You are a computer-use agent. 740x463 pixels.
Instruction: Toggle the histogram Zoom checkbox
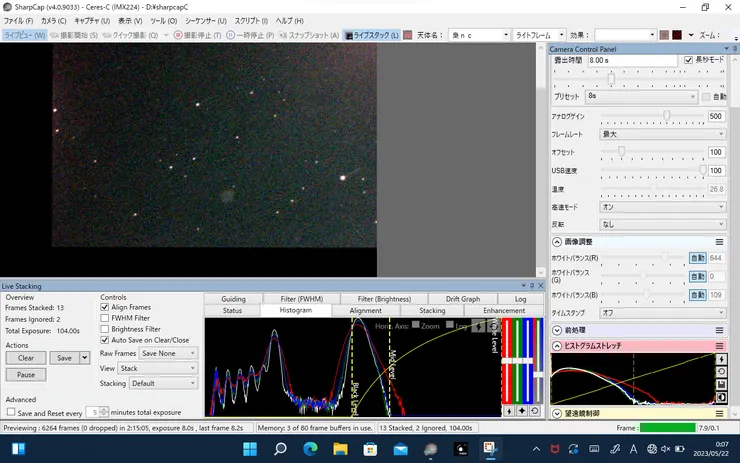[x=416, y=325]
